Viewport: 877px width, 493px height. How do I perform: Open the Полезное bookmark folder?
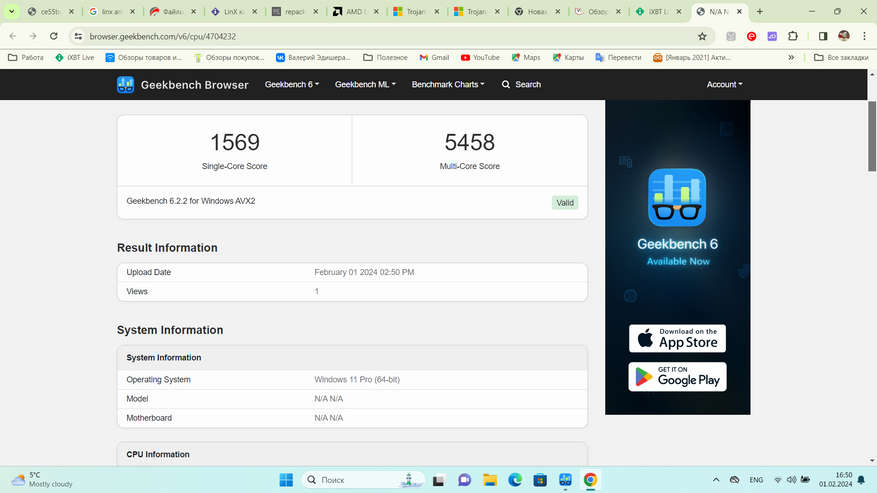click(385, 58)
